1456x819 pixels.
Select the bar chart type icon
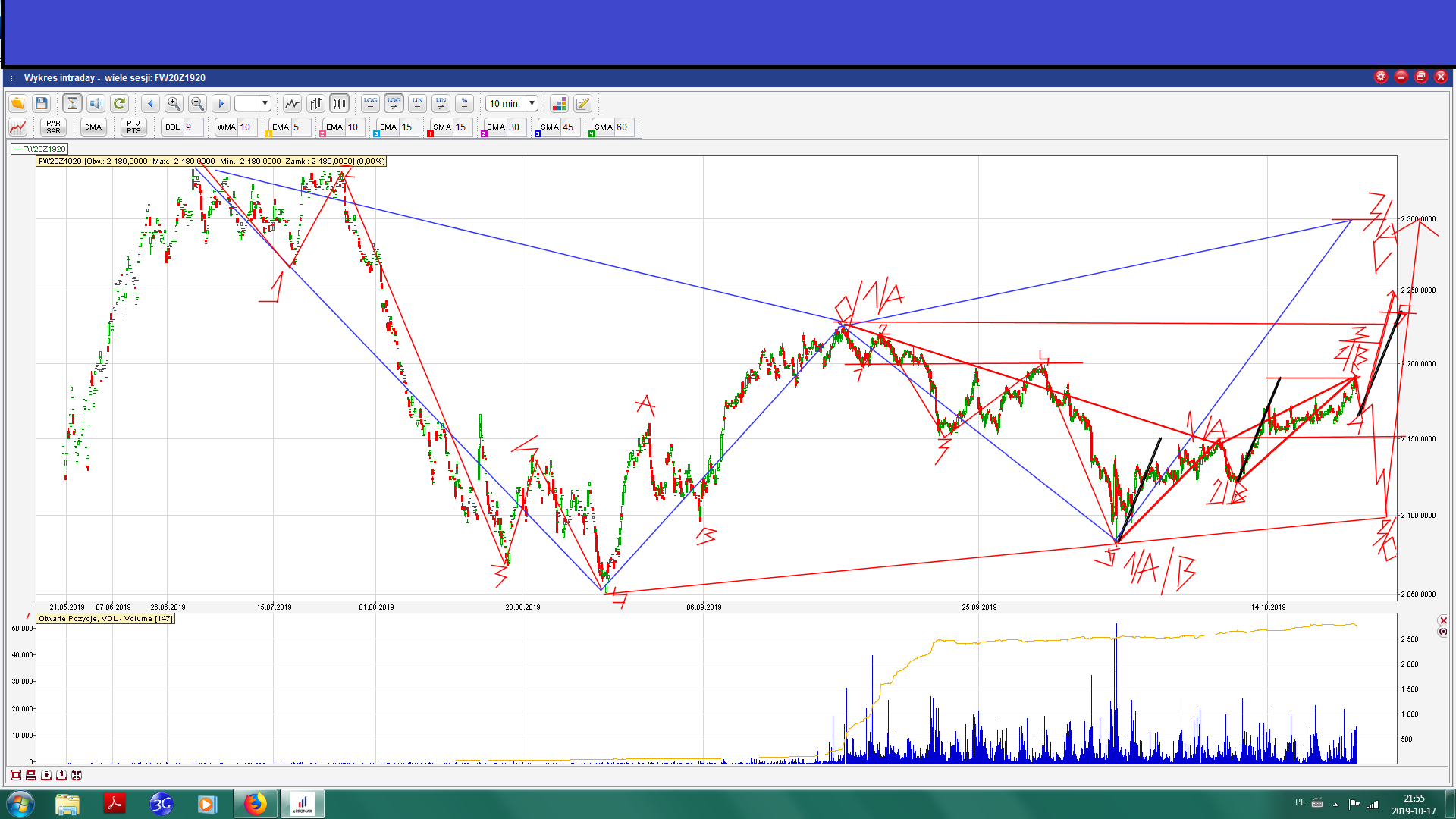point(315,103)
